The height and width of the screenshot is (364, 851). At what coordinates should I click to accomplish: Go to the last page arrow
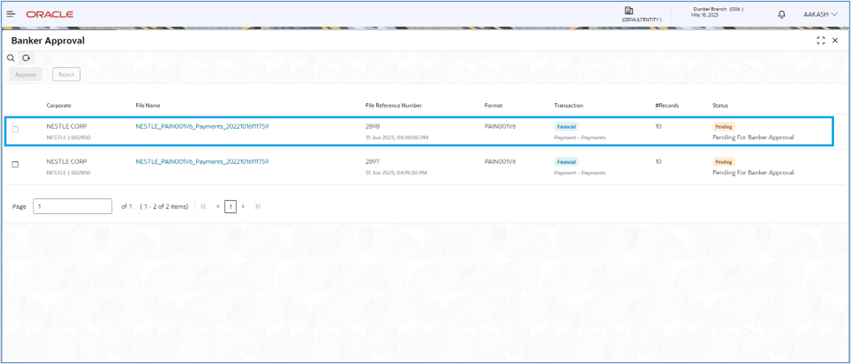[257, 206]
